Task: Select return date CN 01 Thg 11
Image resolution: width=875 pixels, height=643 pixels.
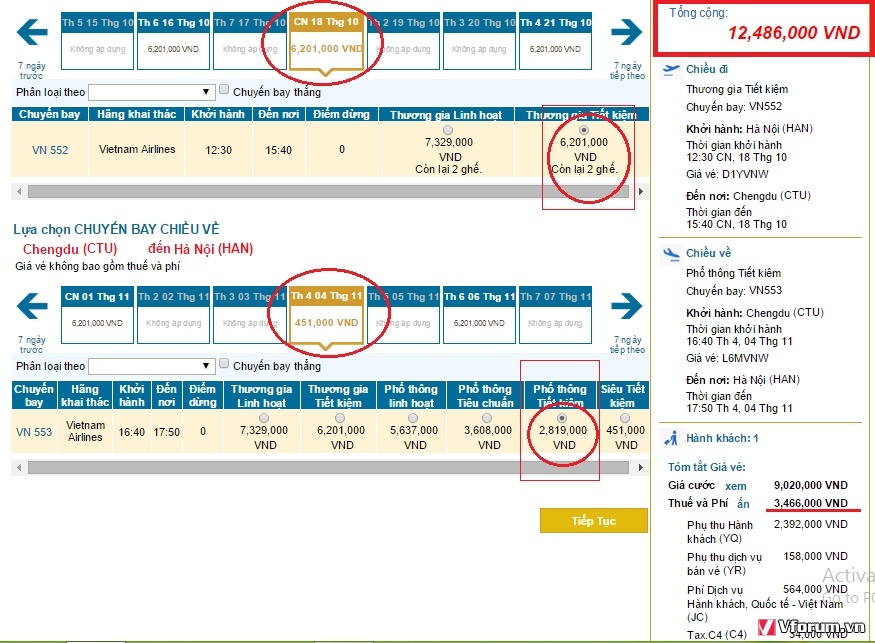Action: (x=98, y=315)
